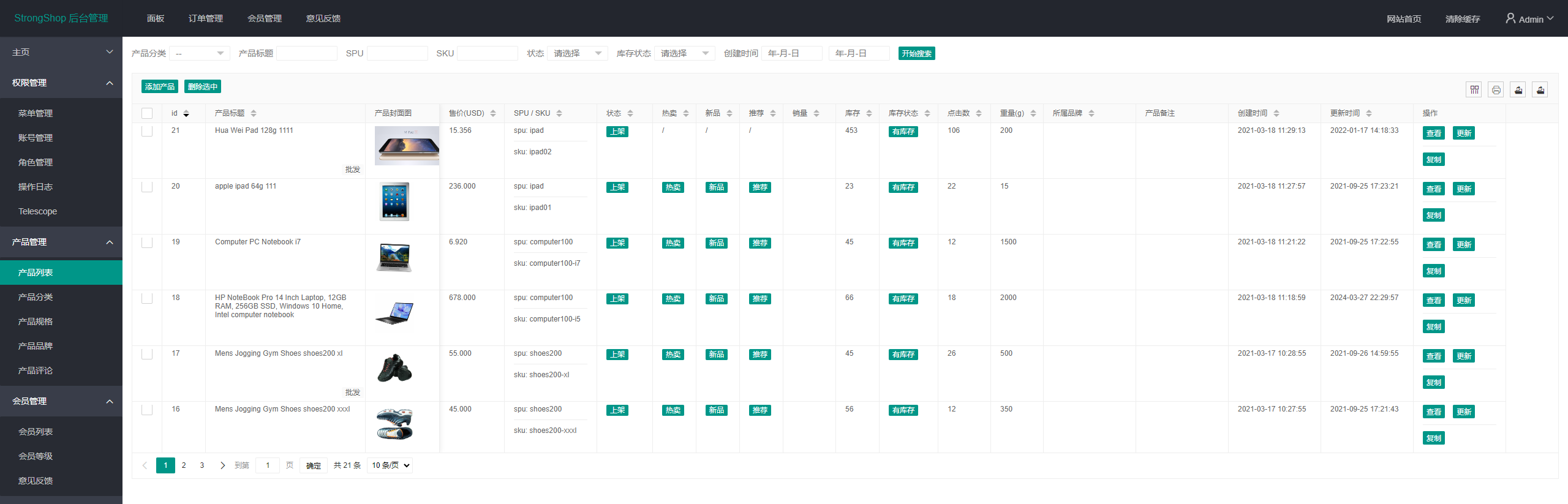This screenshot has height=504, width=1568.
Task: Sort by 状态 column arrows
Action: click(x=630, y=113)
